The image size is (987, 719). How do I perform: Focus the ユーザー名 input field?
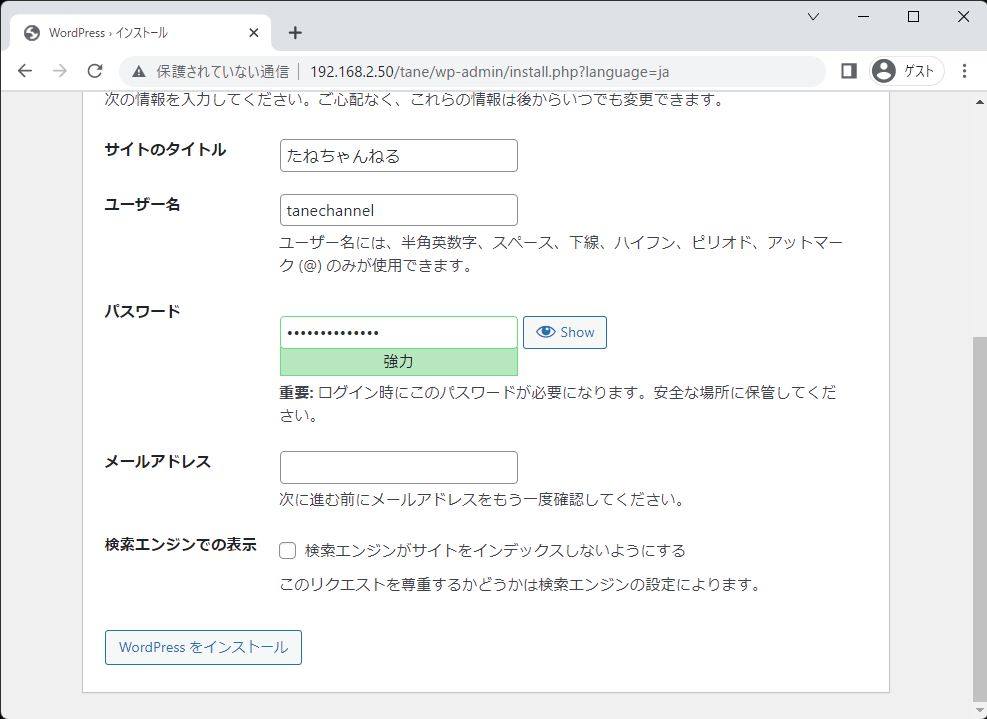pyautogui.click(x=398, y=210)
